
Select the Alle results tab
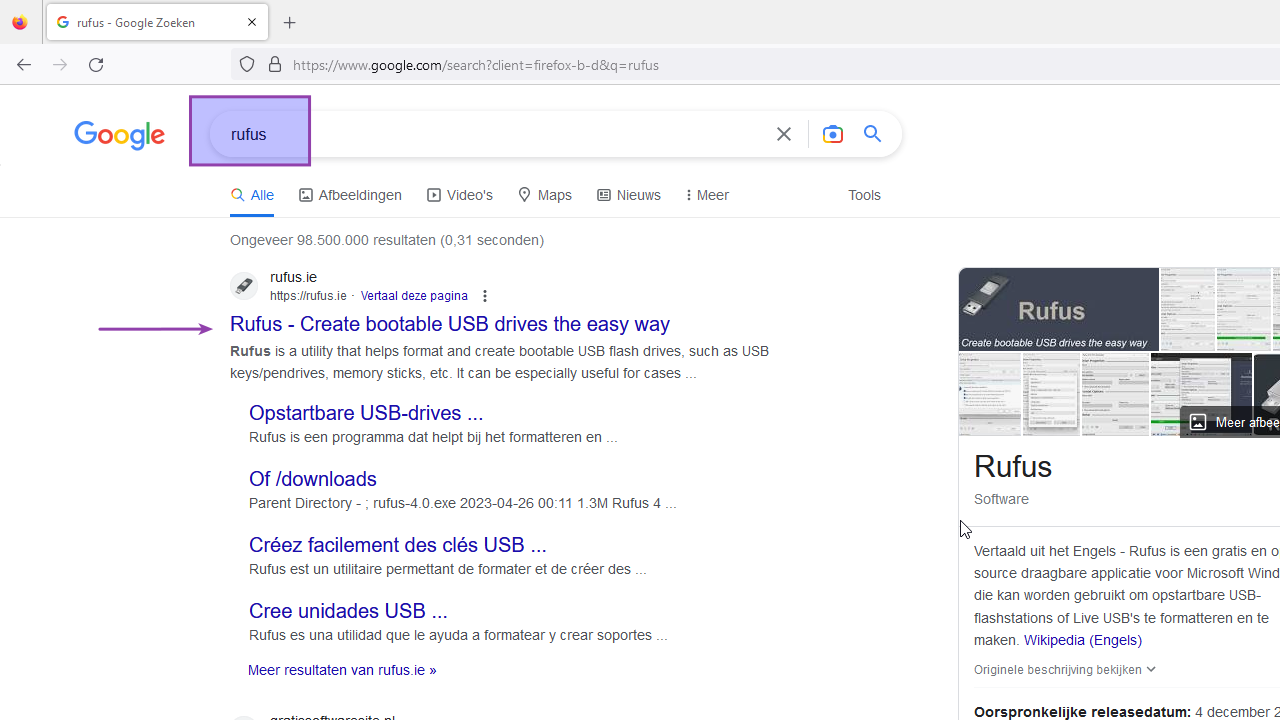(x=252, y=195)
